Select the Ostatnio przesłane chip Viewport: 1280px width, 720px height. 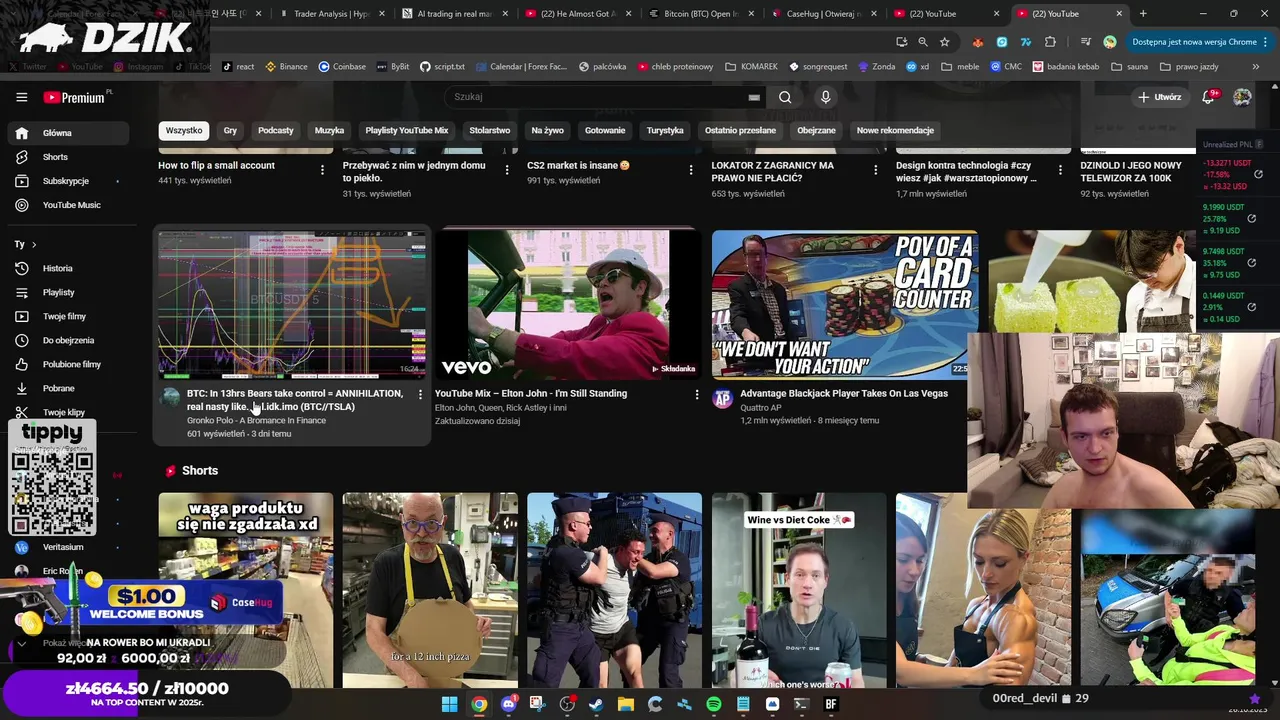pyautogui.click(x=740, y=130)
